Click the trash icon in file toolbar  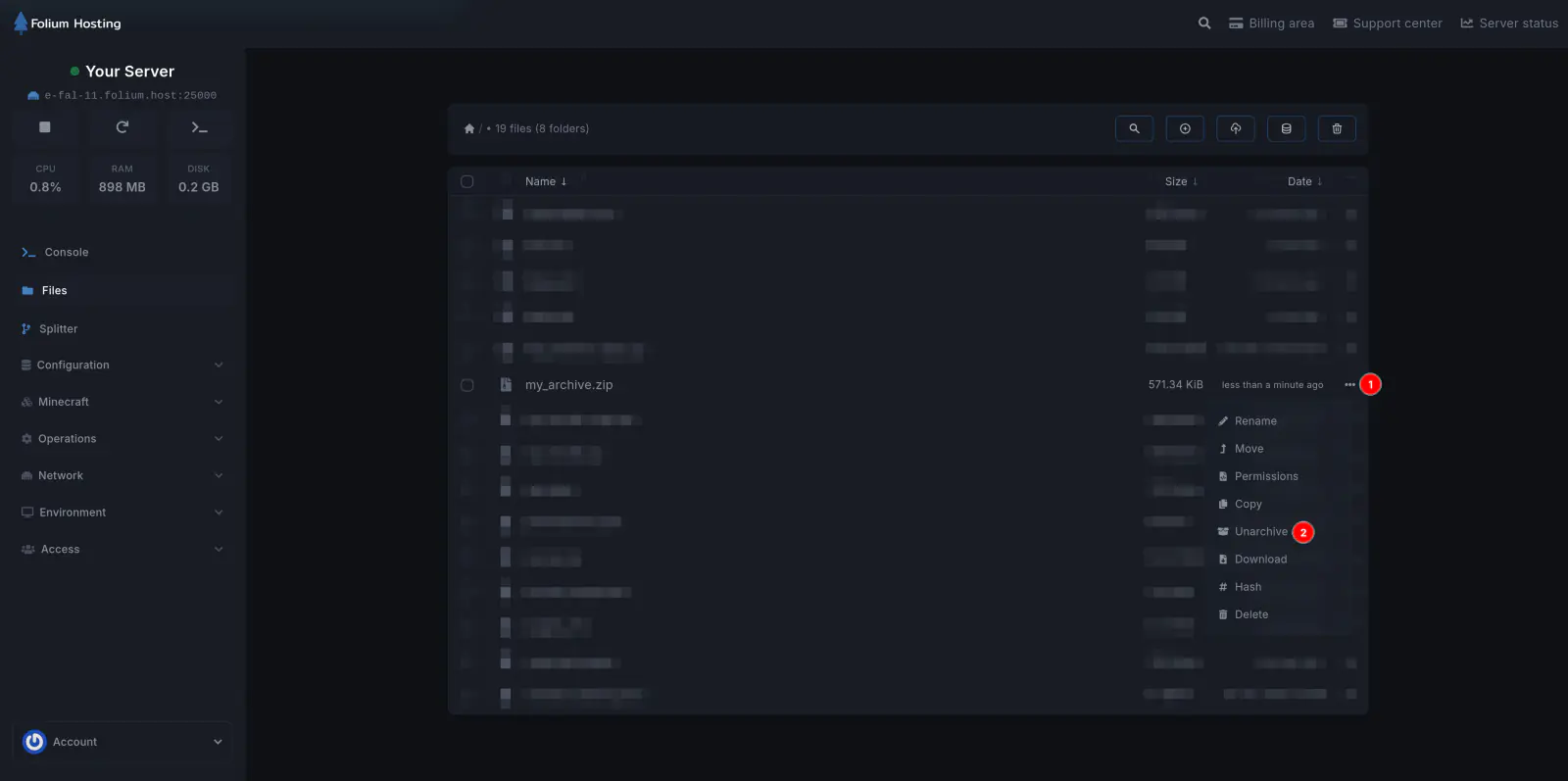pyautogui.click(x=1337, y=128)
